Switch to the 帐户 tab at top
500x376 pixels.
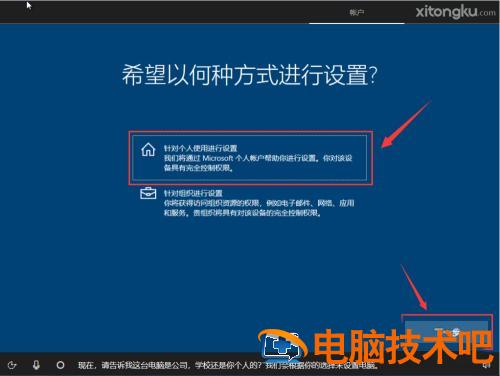[x=357, y=12]
